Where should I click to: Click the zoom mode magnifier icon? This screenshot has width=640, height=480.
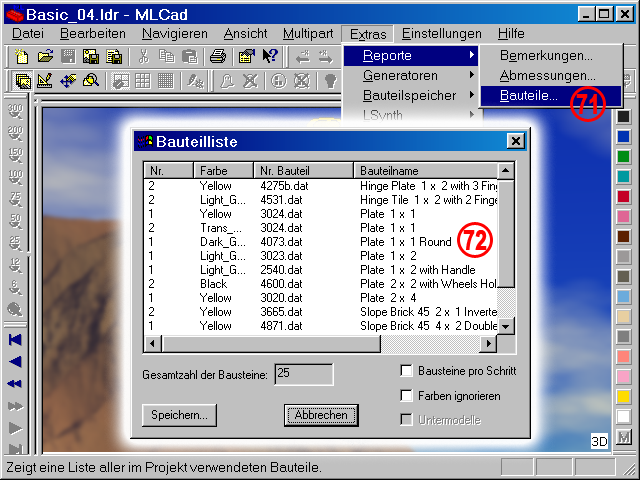pyautogui.click(x=91, y=80)
